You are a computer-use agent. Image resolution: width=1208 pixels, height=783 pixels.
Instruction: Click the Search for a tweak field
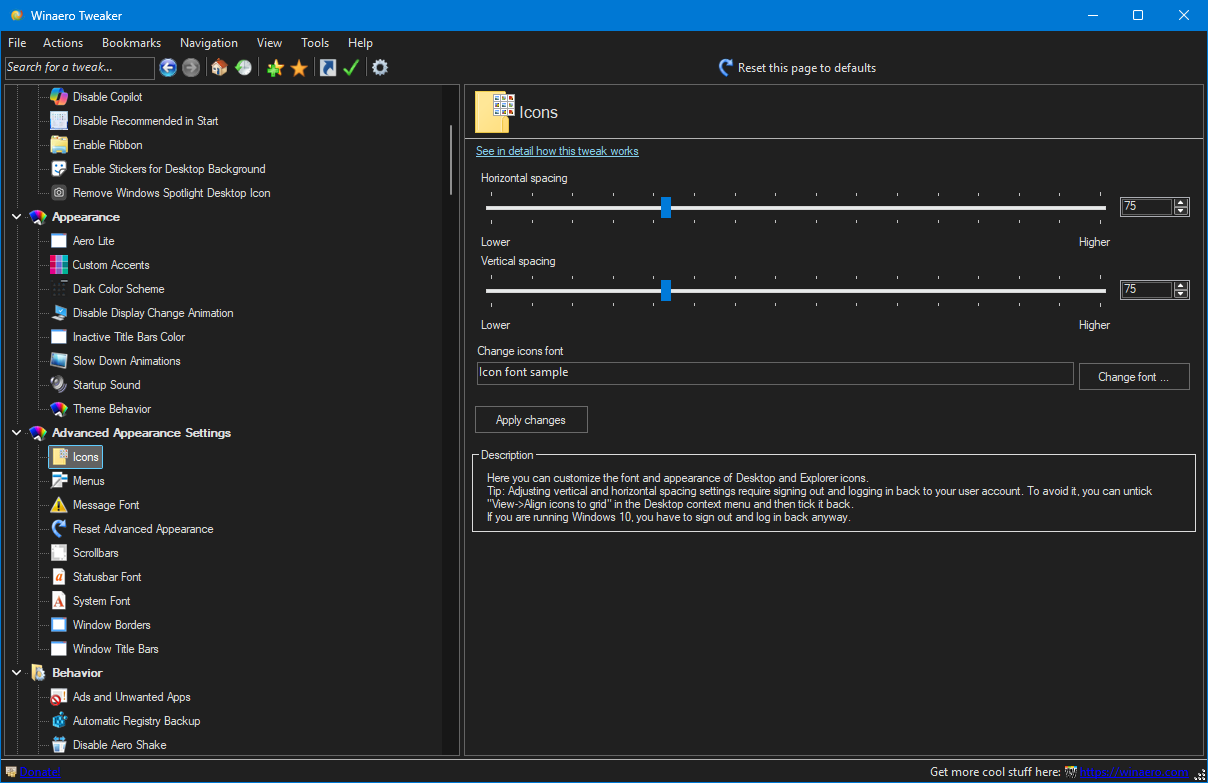[79, 68]
